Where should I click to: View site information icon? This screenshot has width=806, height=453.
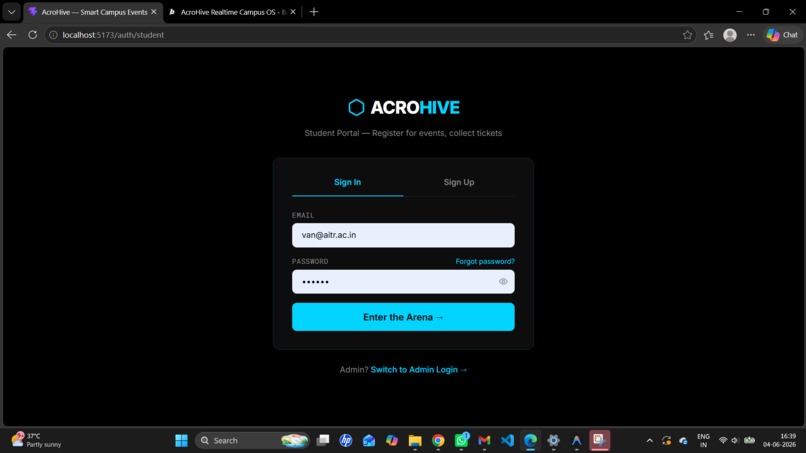pos(53,35)
